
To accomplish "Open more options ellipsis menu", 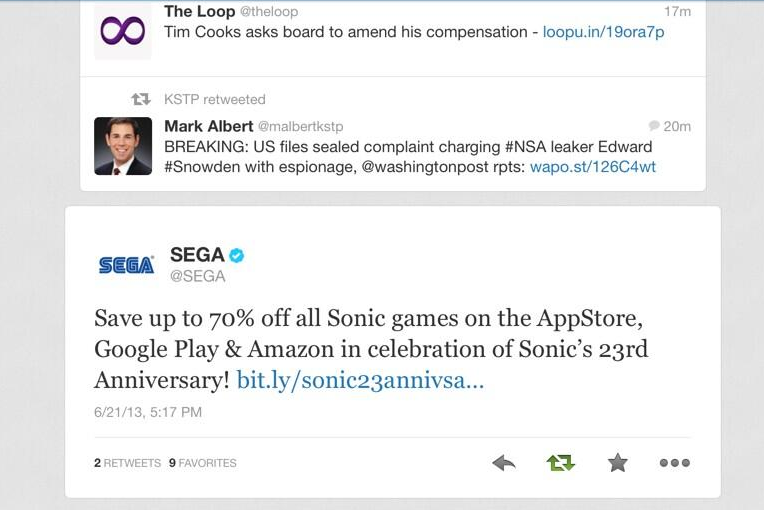I will (675, 463).
